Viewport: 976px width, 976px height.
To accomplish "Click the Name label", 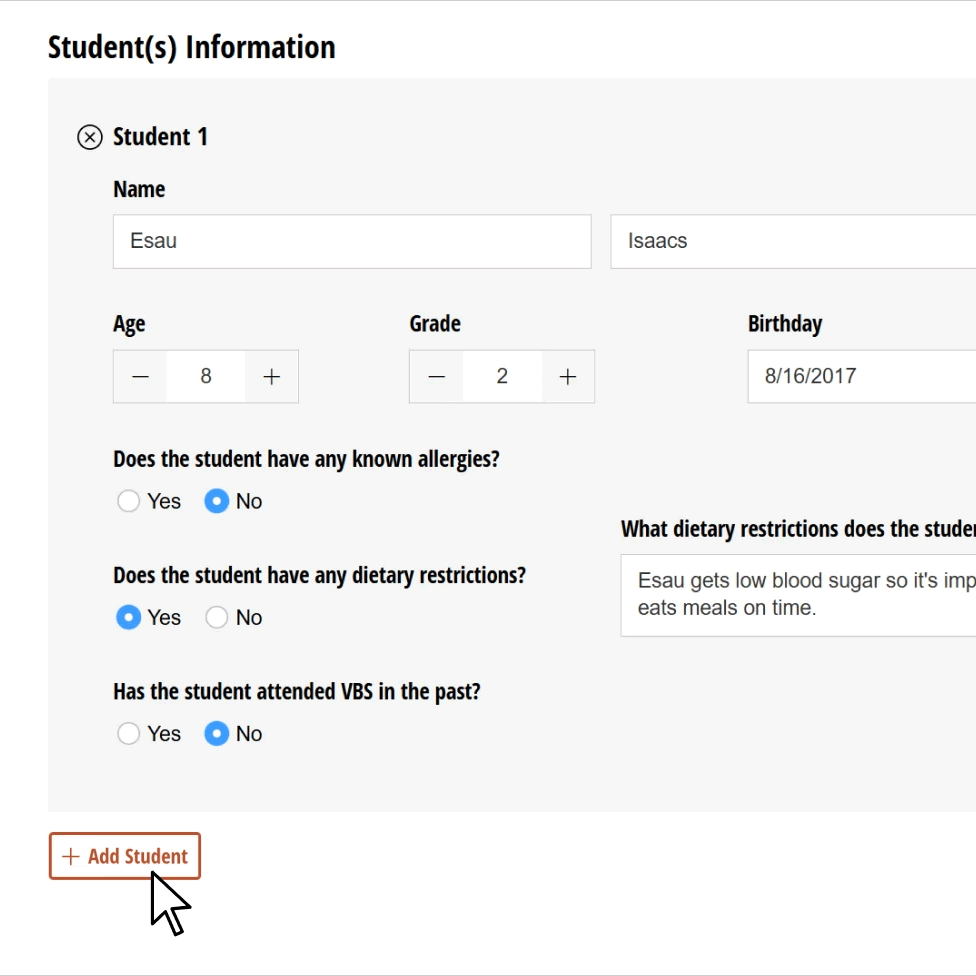I will pyautogui.click(x=139, y=189).
